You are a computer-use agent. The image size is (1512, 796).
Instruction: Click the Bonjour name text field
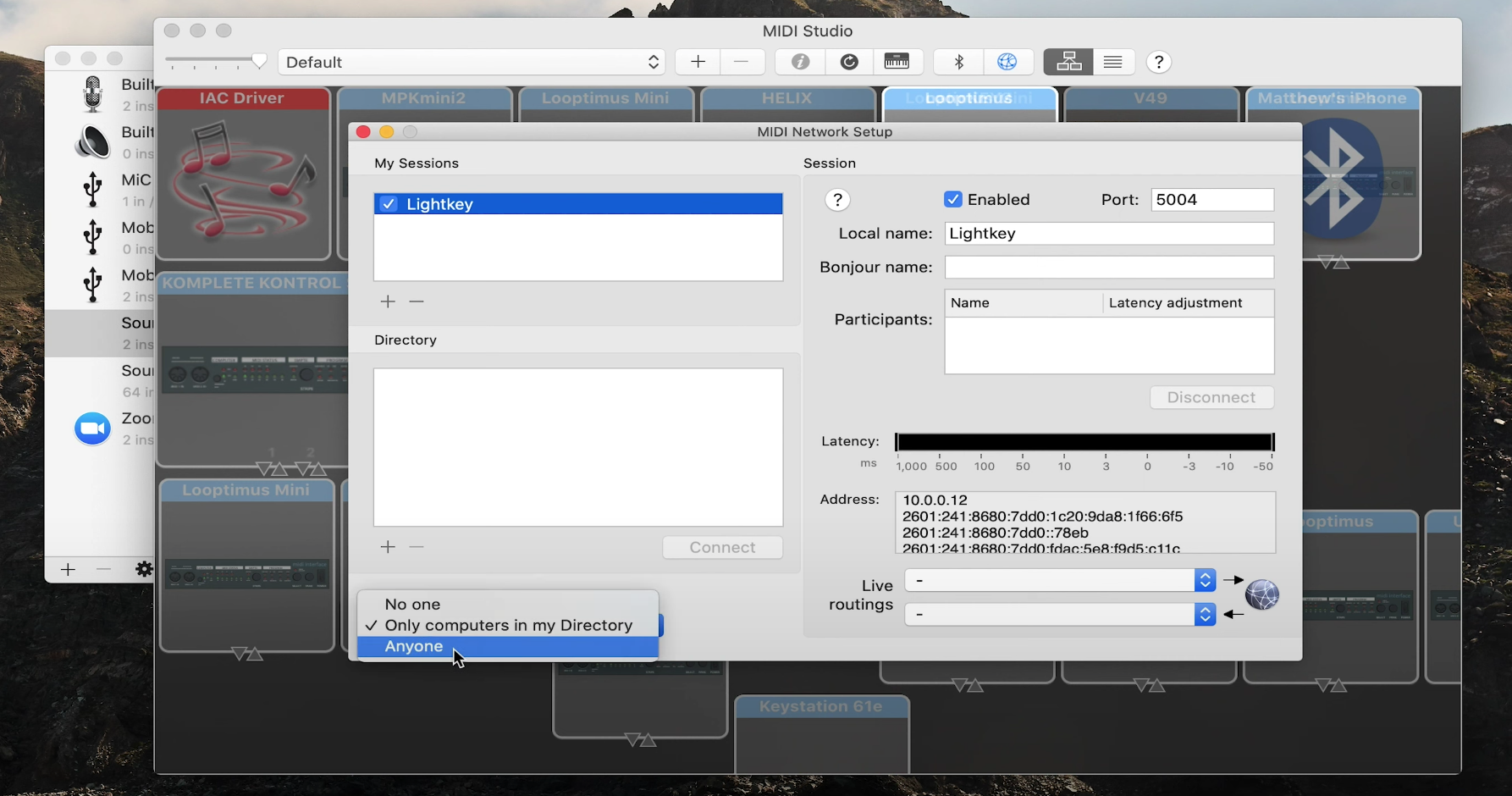coord(1109,267)
